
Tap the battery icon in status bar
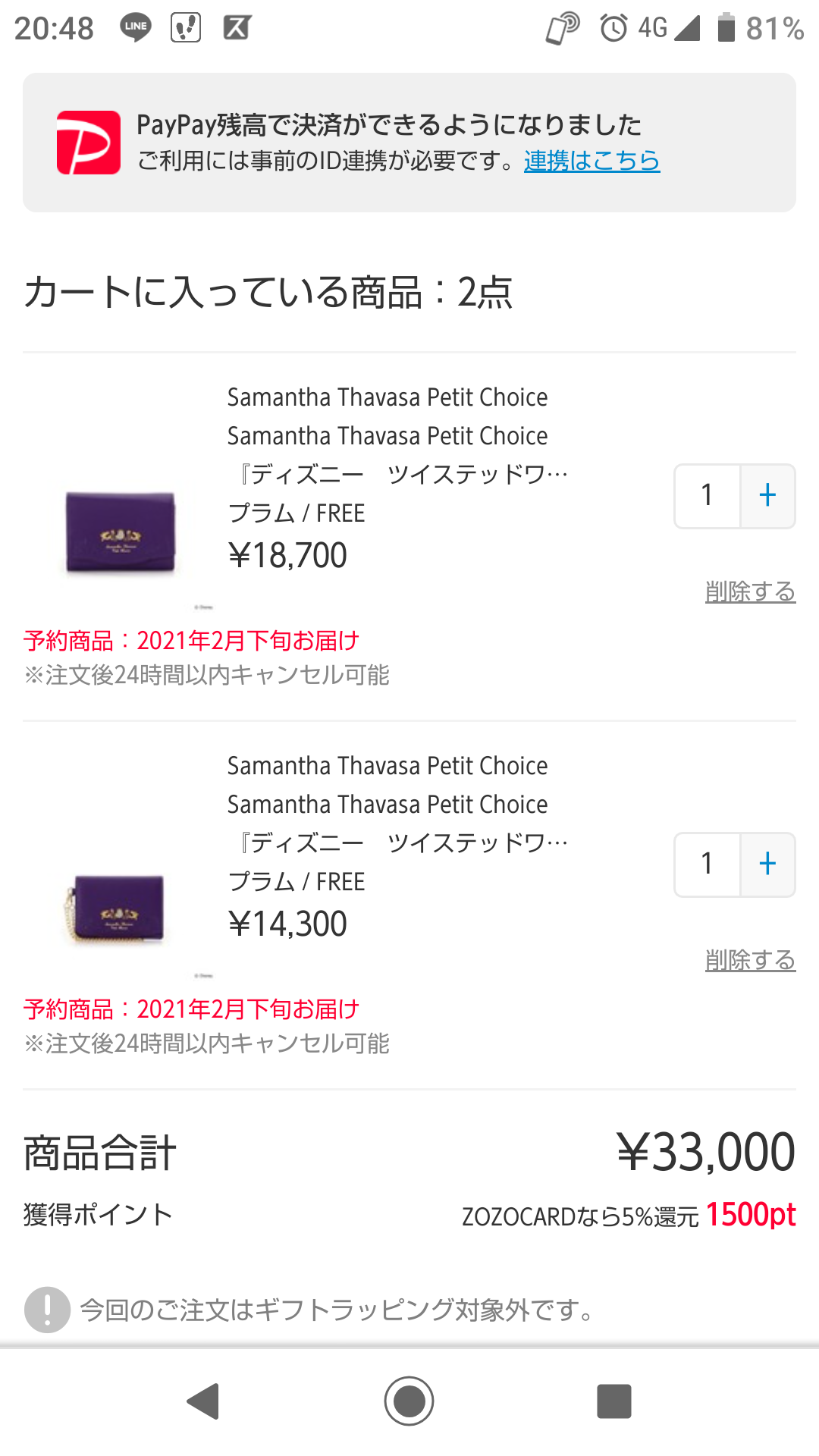click(x=726, y=27)
